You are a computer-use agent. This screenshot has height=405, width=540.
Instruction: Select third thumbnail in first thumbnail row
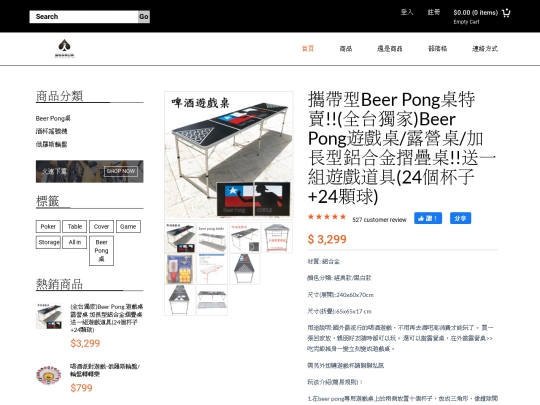click(x=245, y=238)
